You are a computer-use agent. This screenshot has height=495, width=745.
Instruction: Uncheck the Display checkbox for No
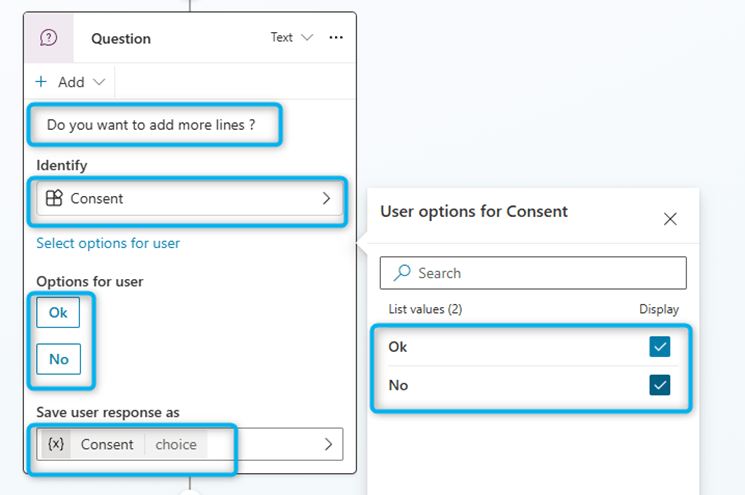tap(659, 385)
